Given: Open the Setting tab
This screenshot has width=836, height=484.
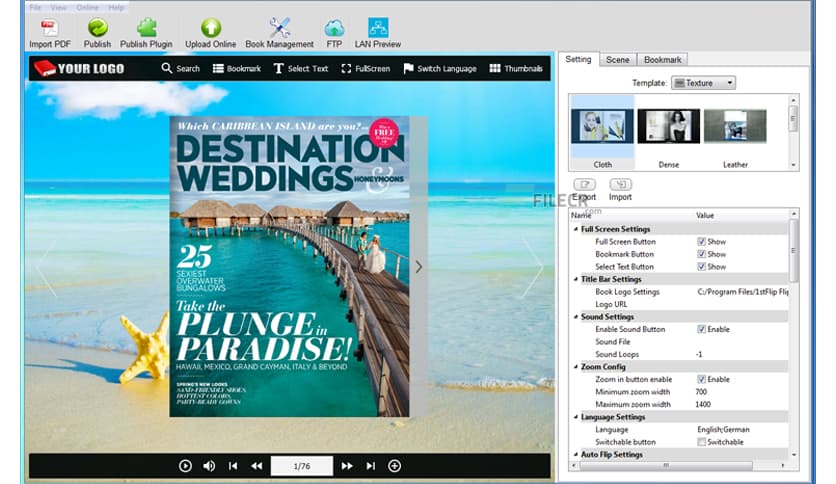Looking at the screenshot, I should (x=578, y=59).
